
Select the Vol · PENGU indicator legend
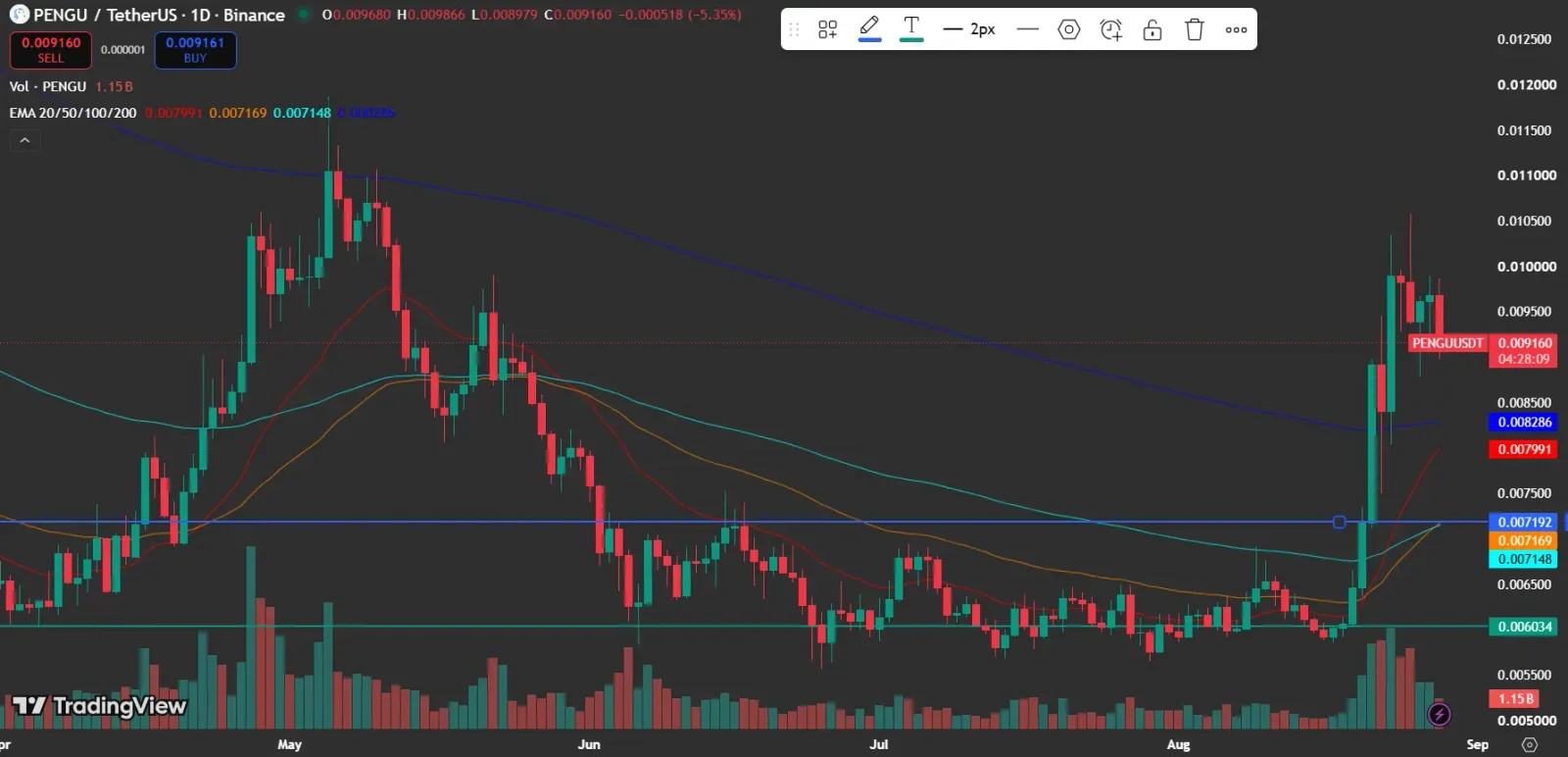click(48, 86)
